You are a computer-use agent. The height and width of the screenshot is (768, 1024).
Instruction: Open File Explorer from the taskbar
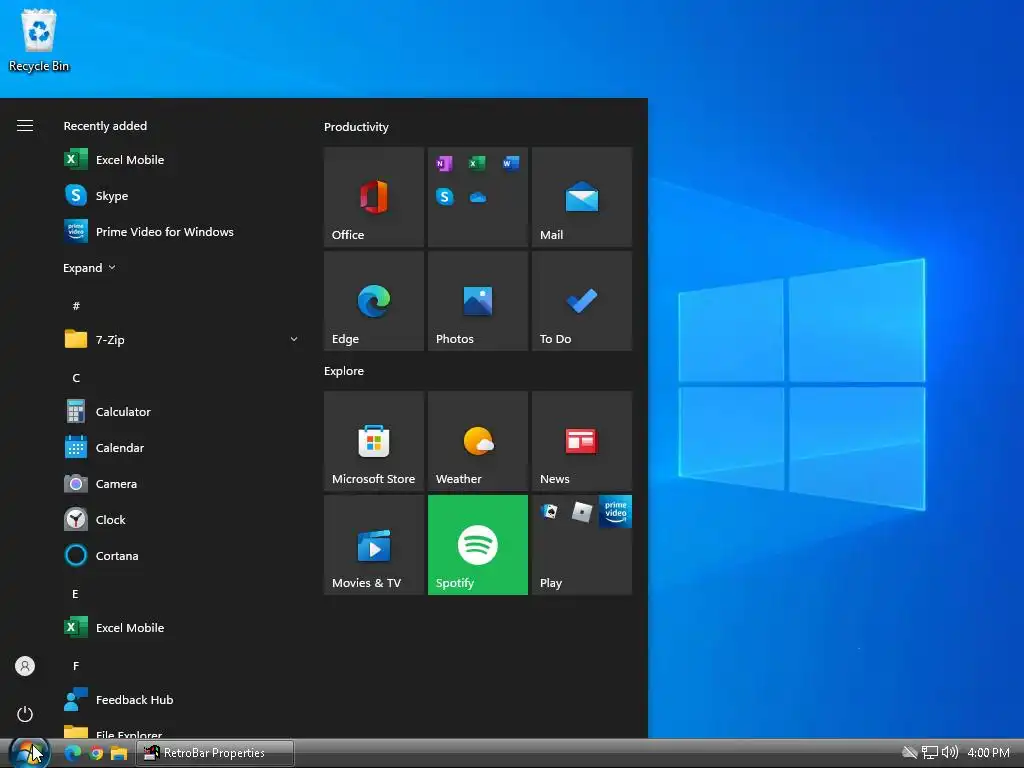point(119,753)
